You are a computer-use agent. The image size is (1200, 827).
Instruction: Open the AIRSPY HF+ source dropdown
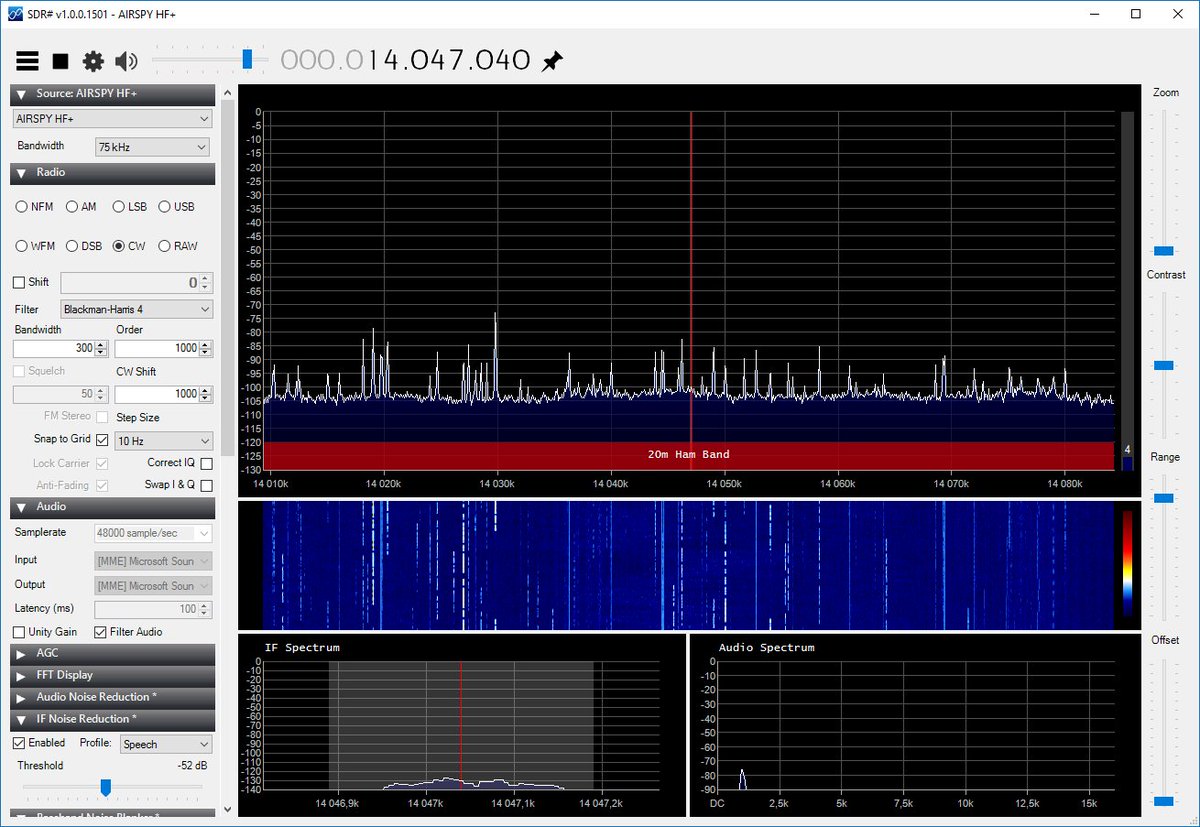tap(113, 119)
